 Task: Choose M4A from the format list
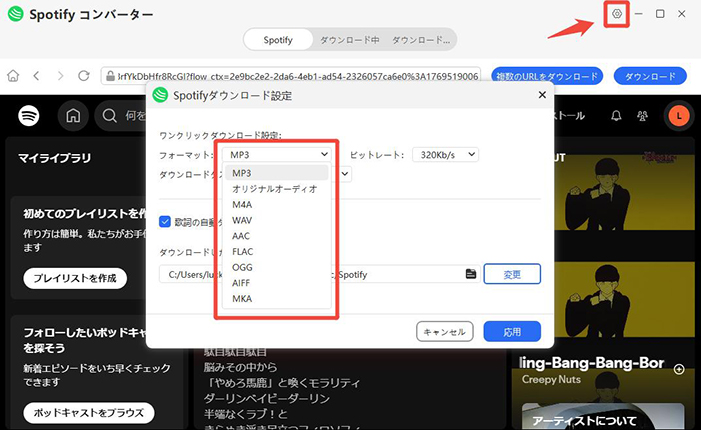pyautogui.click(x=277, y=204)
